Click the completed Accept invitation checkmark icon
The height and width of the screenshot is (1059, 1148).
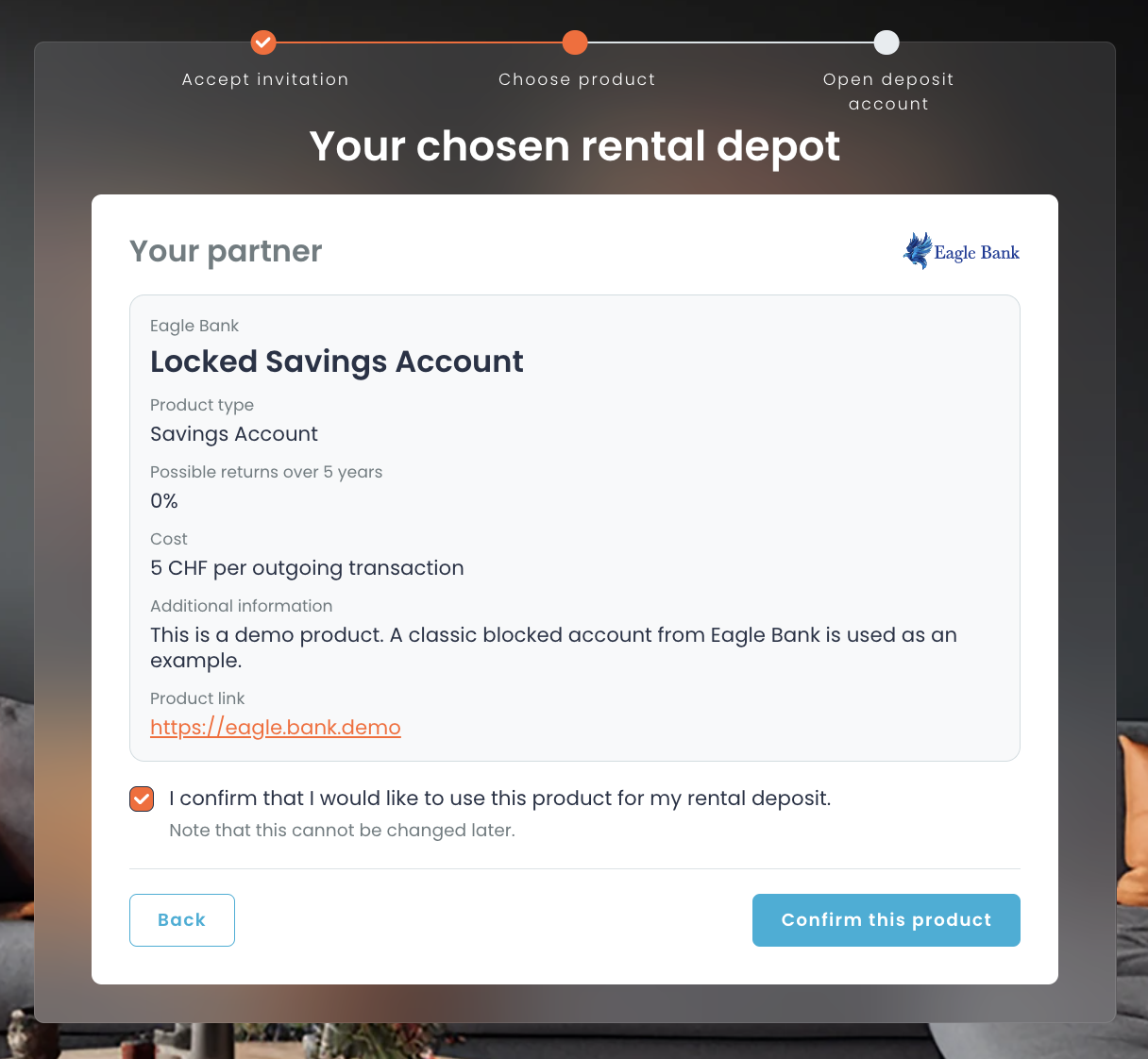263,42
